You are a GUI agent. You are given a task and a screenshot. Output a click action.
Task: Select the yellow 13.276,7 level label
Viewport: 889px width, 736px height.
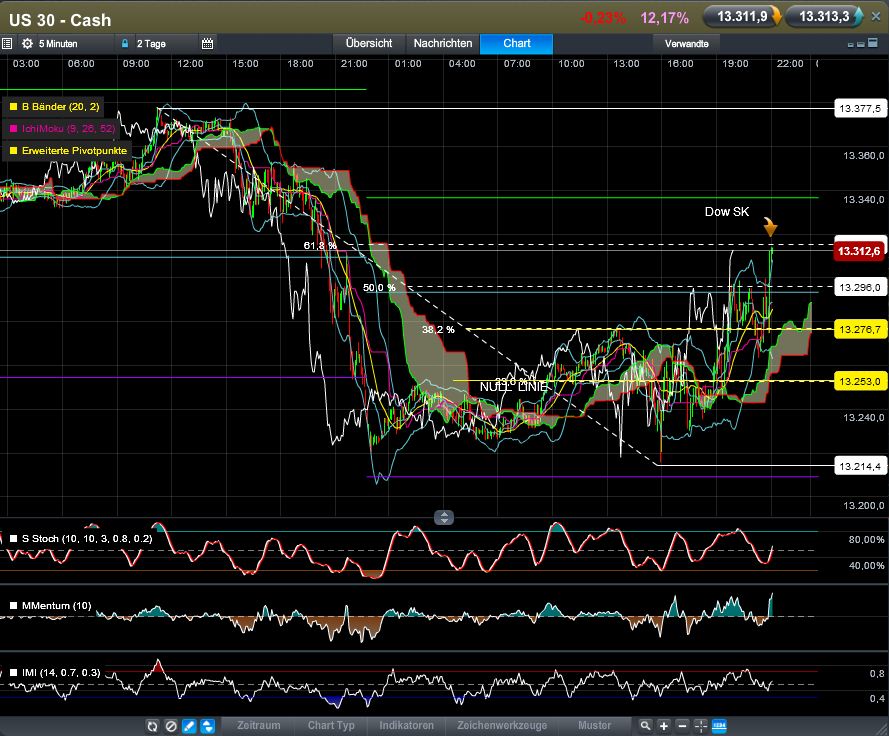(860, 329)
